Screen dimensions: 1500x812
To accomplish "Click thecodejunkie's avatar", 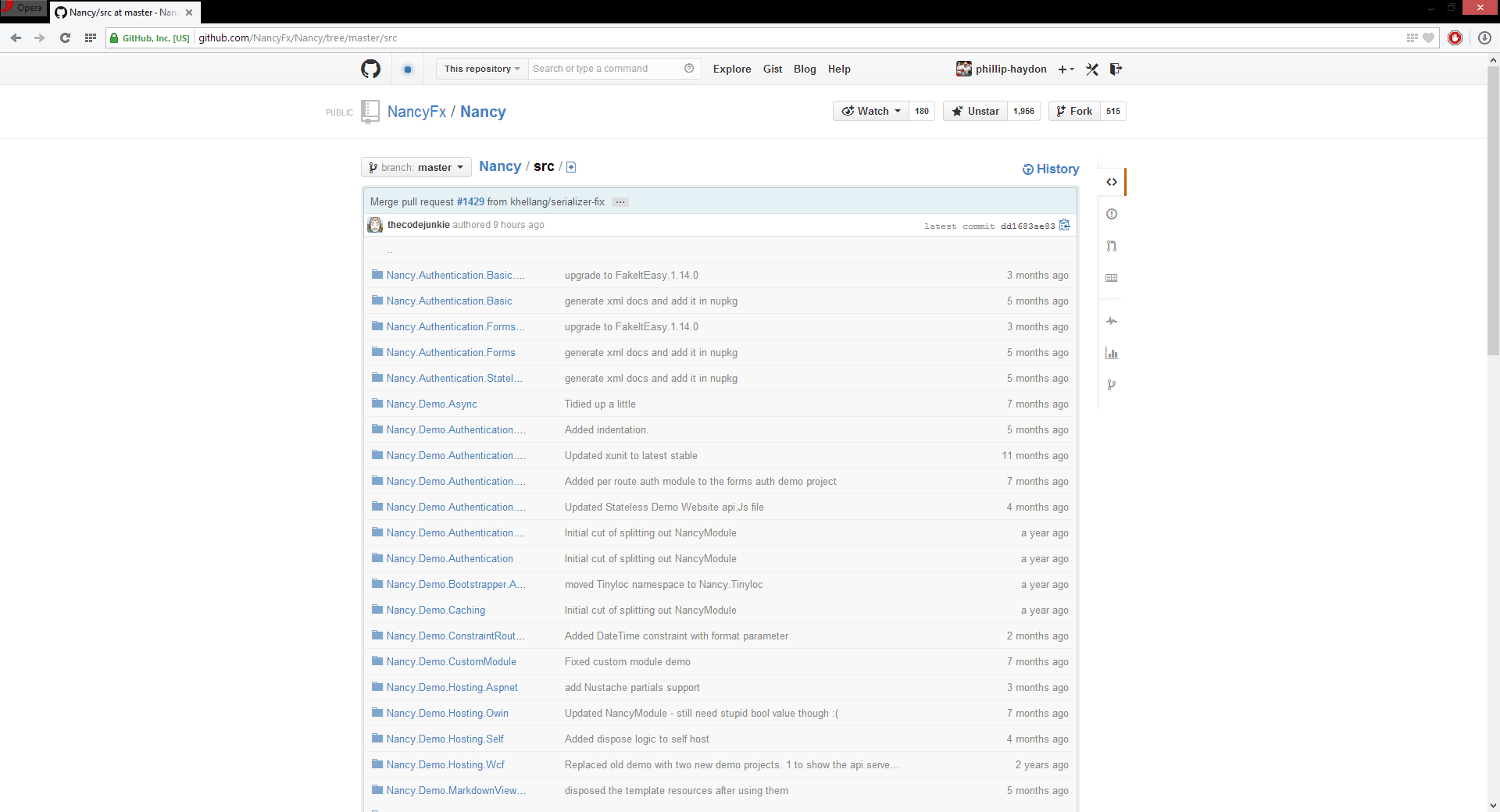I will (x=375, y=225).
